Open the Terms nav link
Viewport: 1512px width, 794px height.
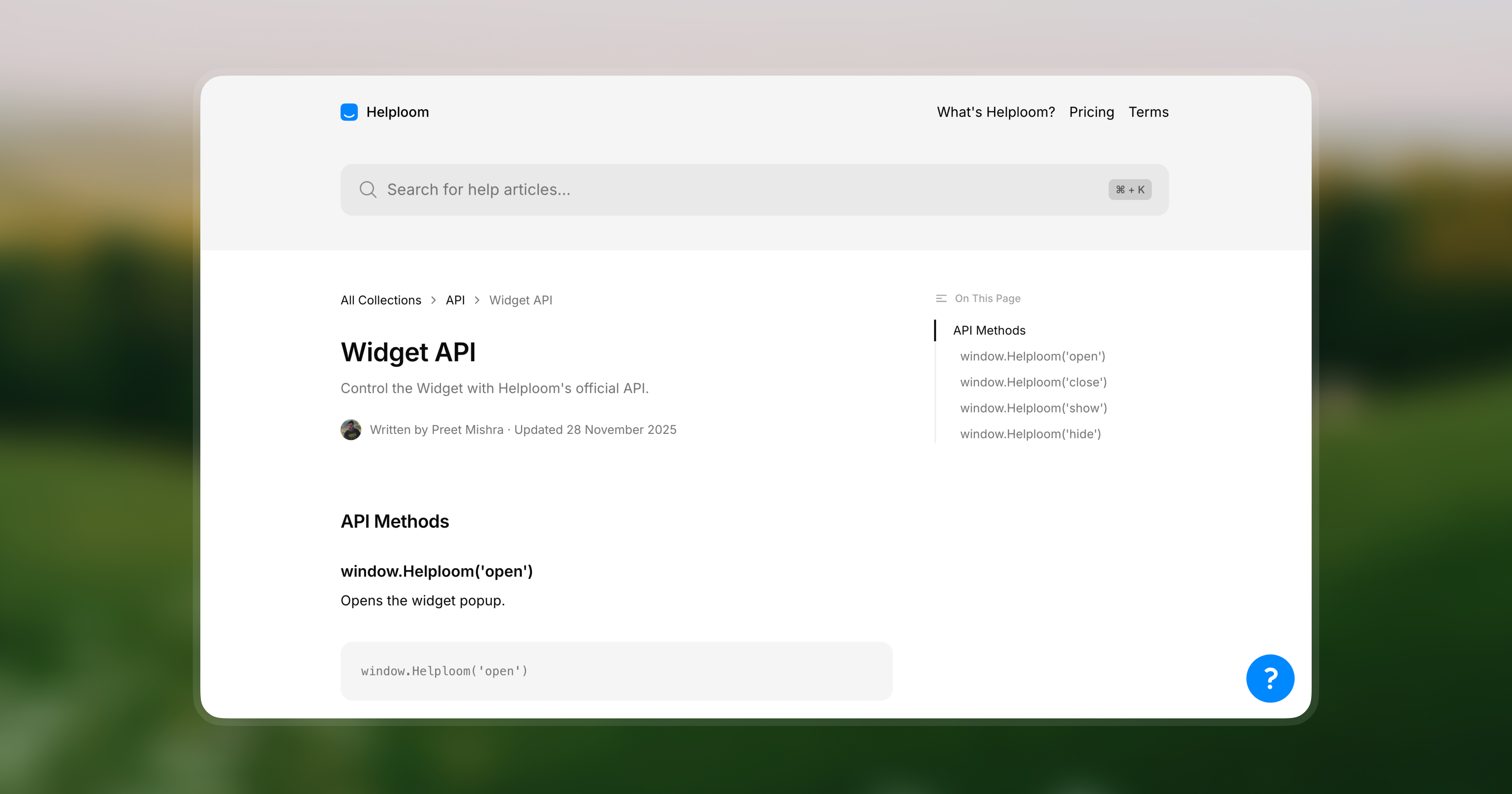click(x=1148, y=112)
